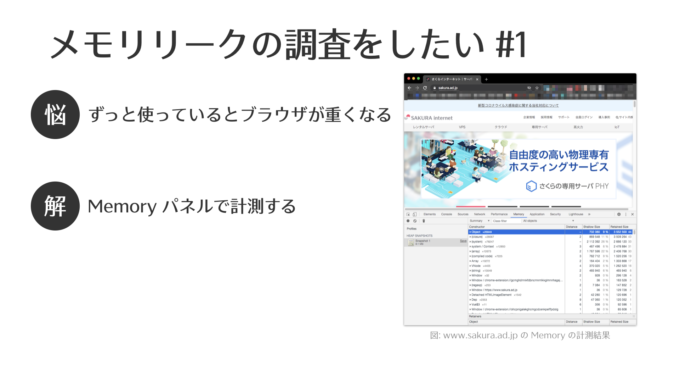Expand the (system) constructor row
The width and height of the screenshot is (680, 383).
(x=470, y=242)
